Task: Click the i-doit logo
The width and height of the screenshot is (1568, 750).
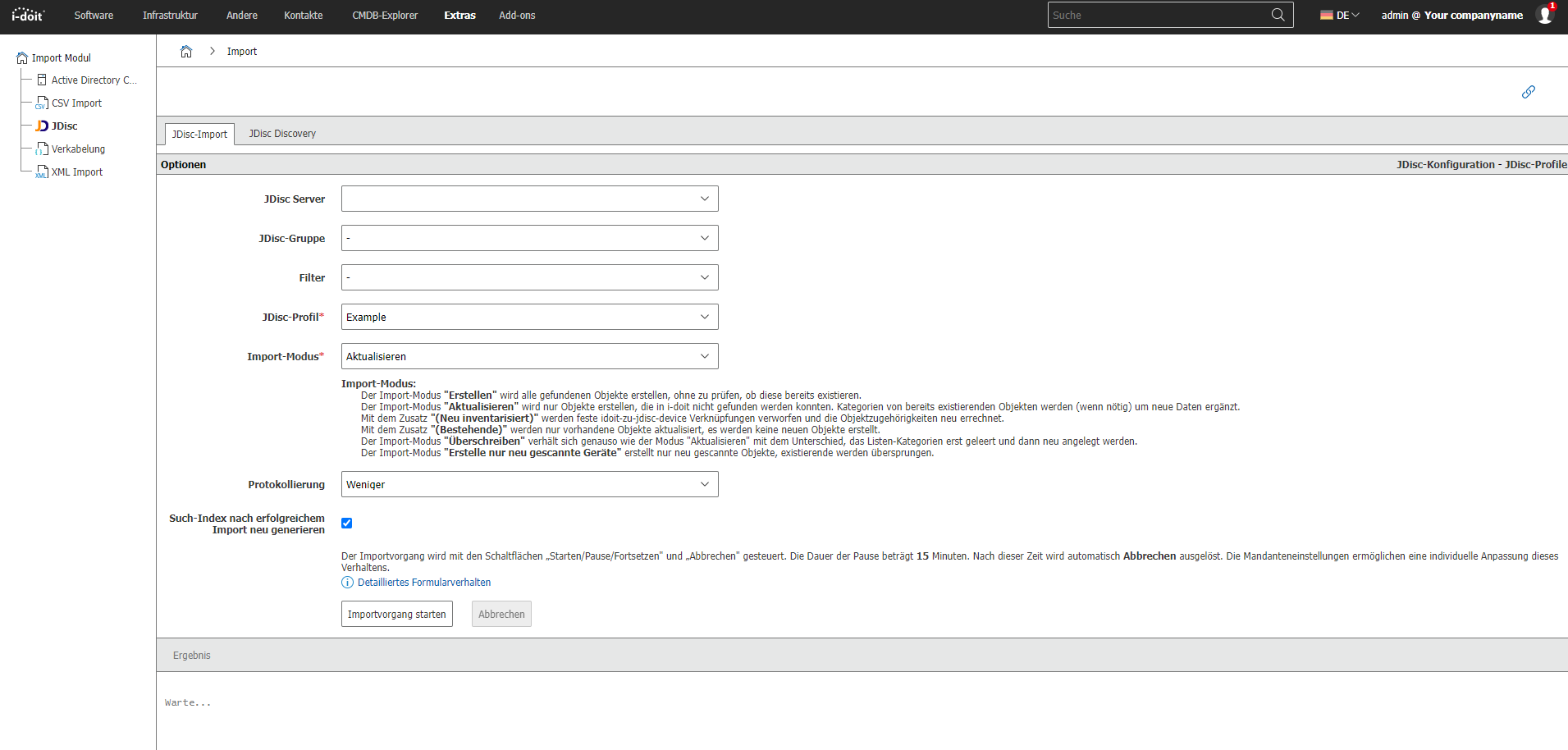Action: pyautogui.click(x=28, y=15)
